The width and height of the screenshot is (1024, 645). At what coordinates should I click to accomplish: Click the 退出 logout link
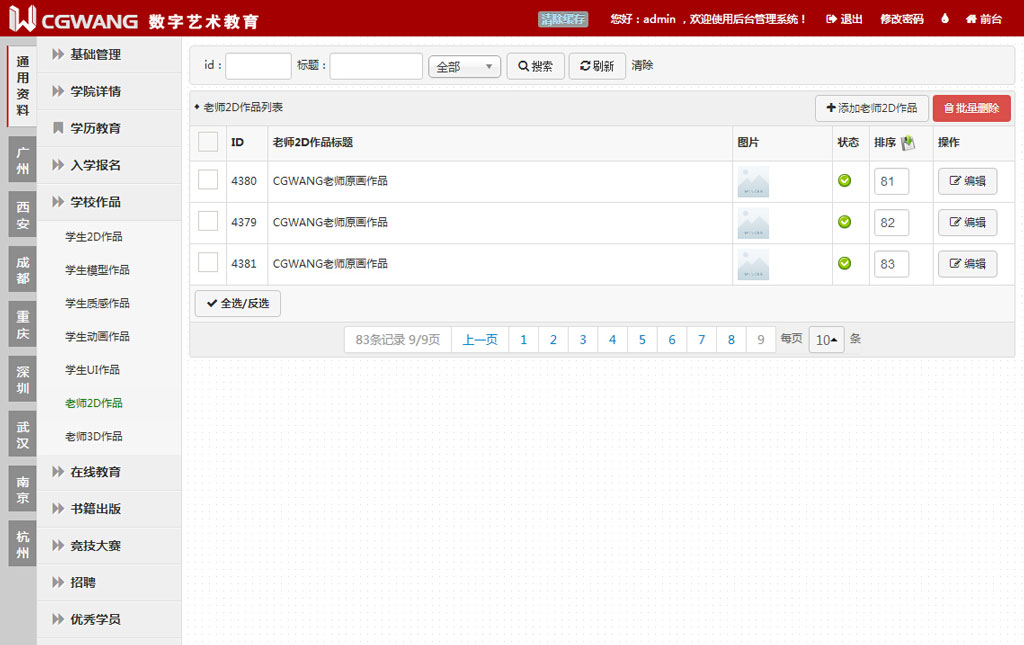point(844,19)
